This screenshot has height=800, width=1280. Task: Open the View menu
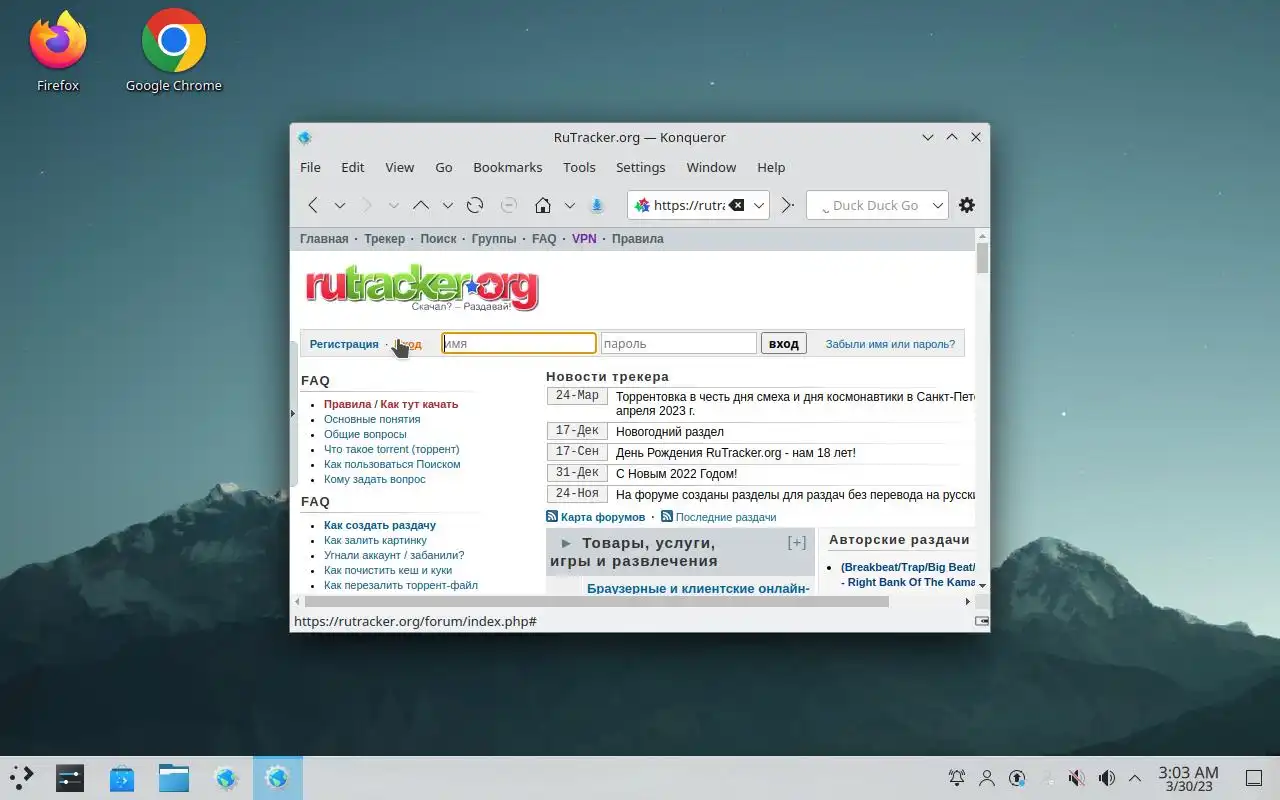[x=400, y=167]
